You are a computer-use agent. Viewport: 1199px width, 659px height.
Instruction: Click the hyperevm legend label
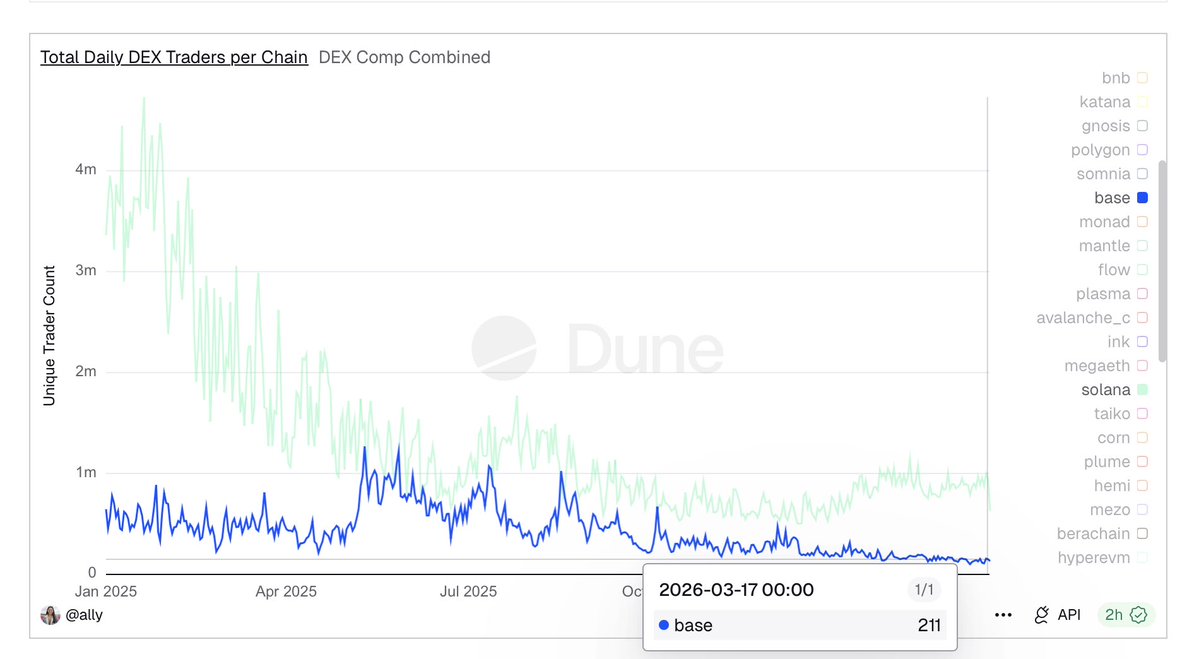(x=1093, y=558)
